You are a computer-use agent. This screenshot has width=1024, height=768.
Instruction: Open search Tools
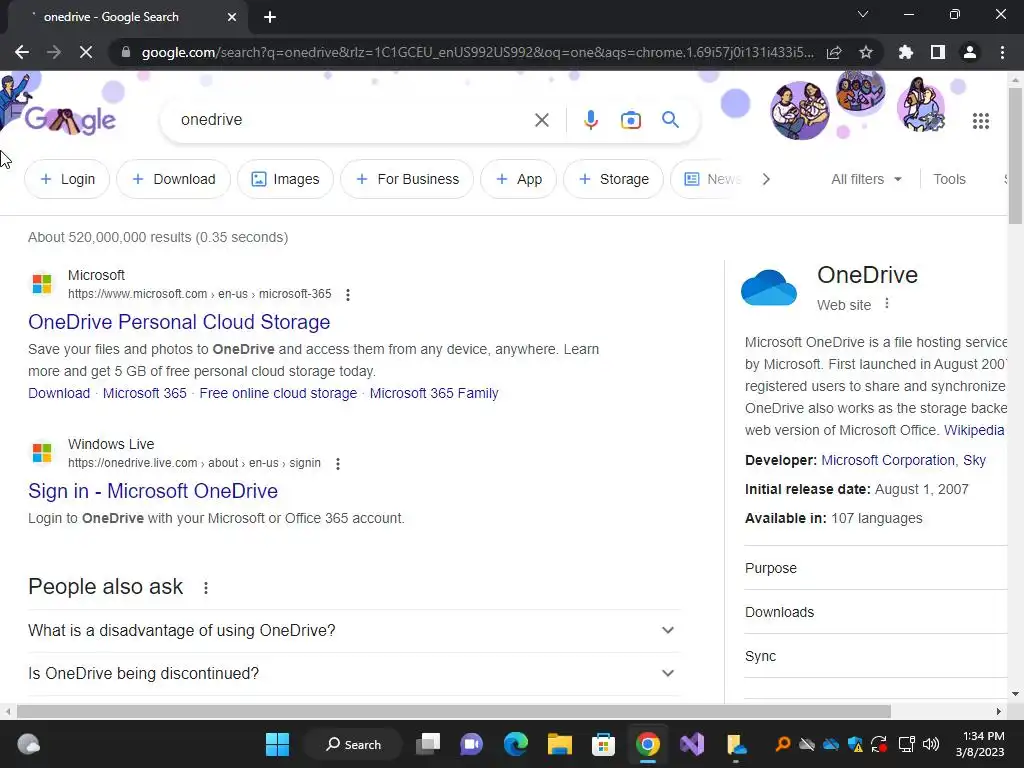point(949,179)
